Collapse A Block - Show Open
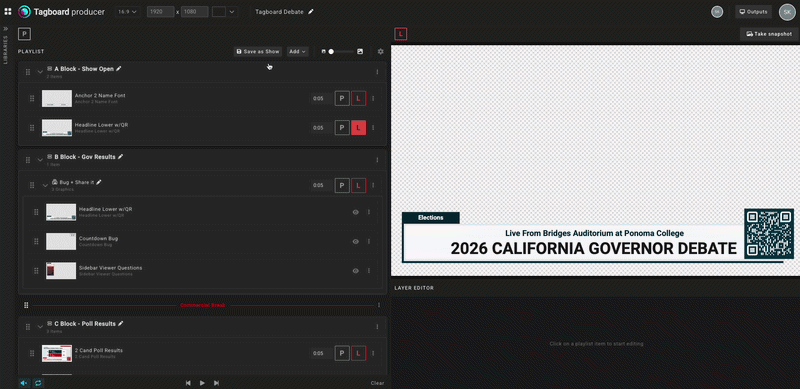800x389 pixels. (x=40, y=72)
